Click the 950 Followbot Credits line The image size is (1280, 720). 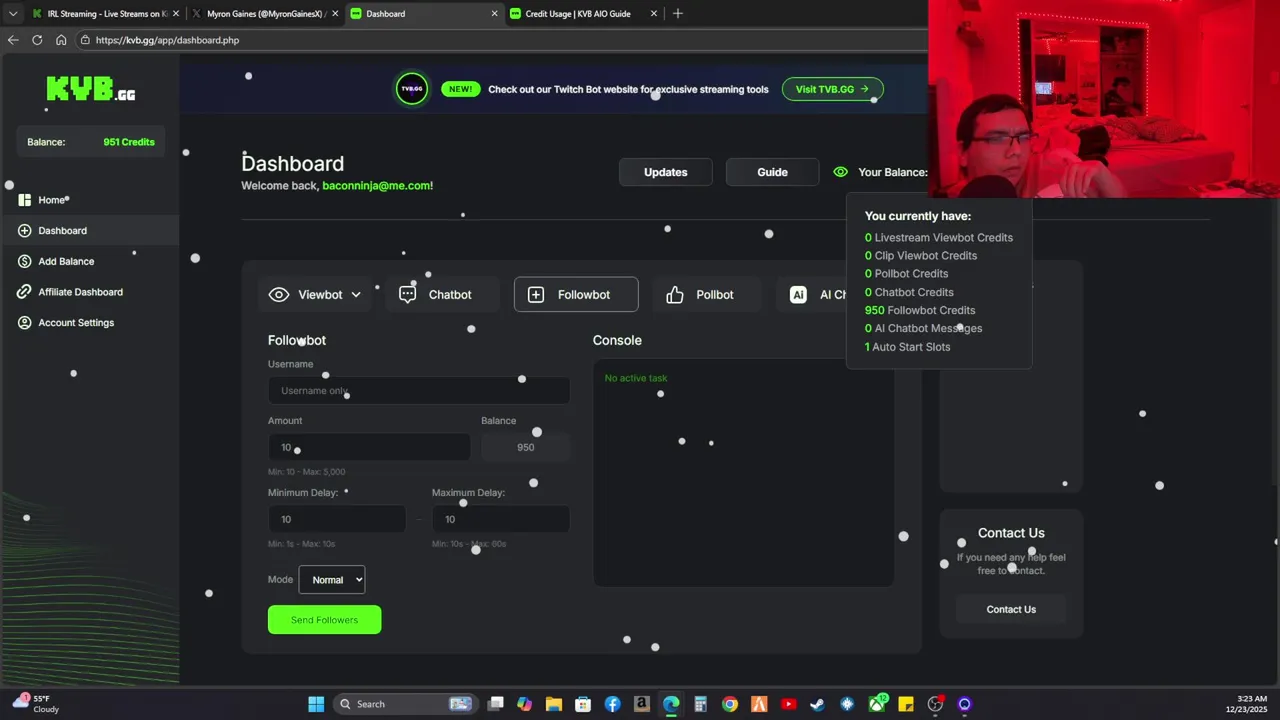tap(920, 310)
